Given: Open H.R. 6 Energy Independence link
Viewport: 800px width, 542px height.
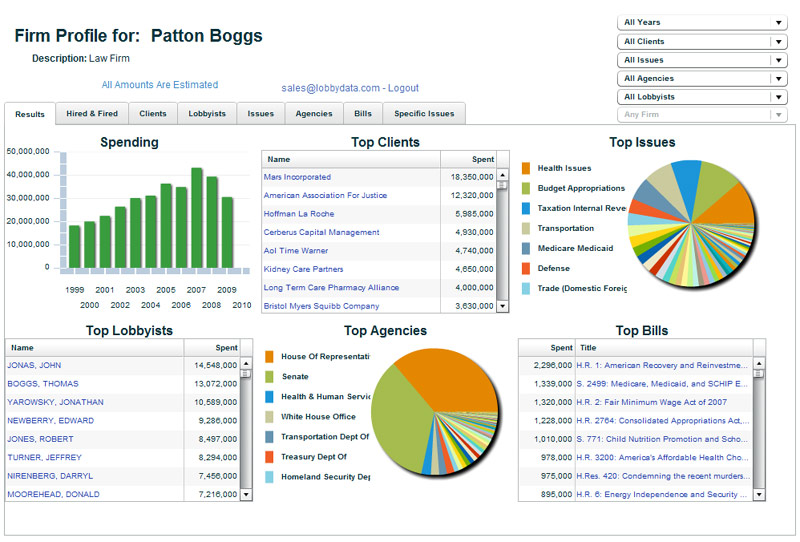Looking at the screenshot, I should [x=662, y=494].
